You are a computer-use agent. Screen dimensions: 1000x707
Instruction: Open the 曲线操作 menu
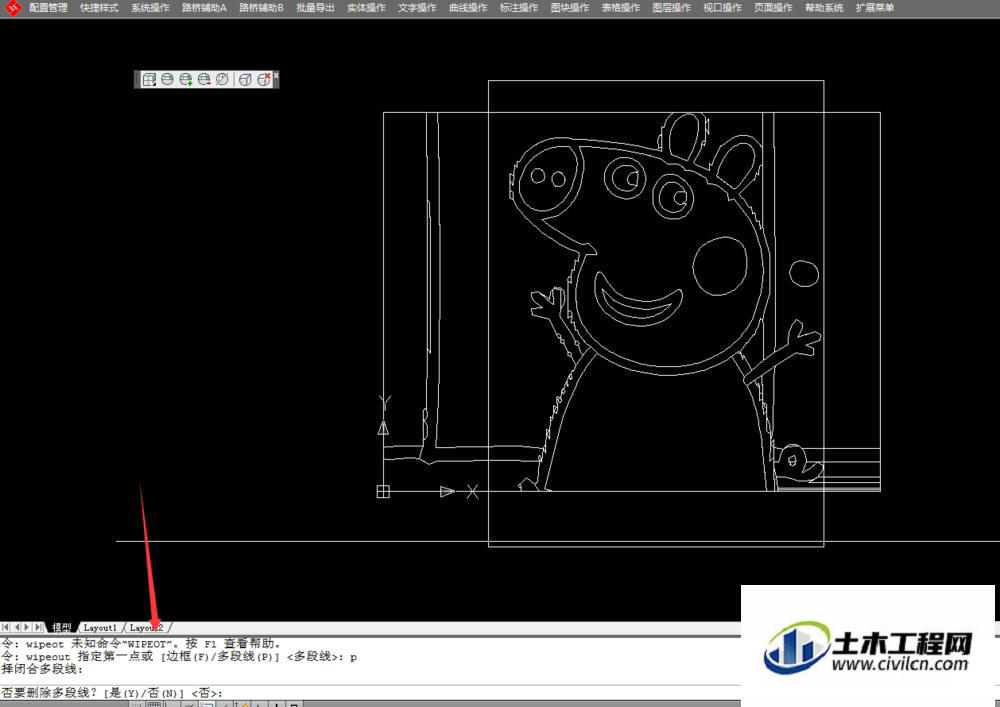coord(468,8)
